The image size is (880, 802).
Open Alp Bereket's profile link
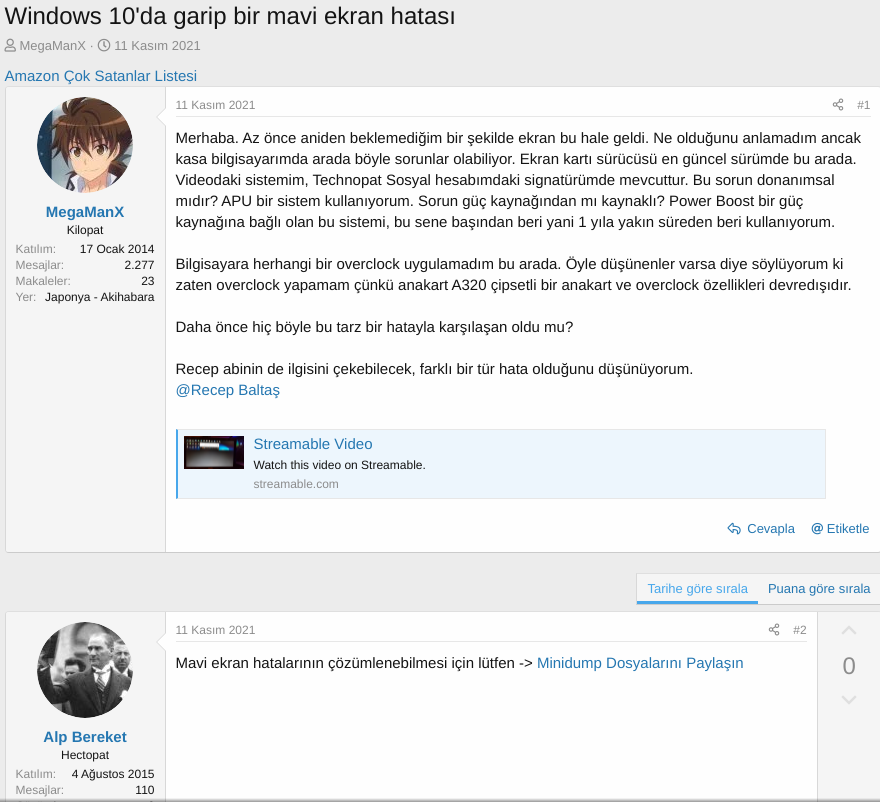pos(84,737)
